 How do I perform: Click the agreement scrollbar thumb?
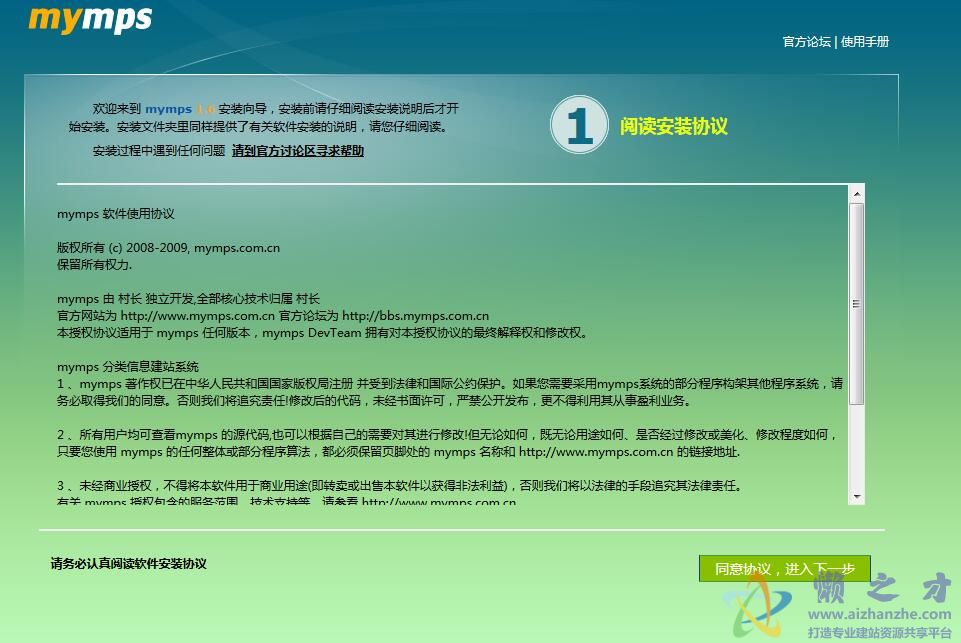tap(857, 303)
